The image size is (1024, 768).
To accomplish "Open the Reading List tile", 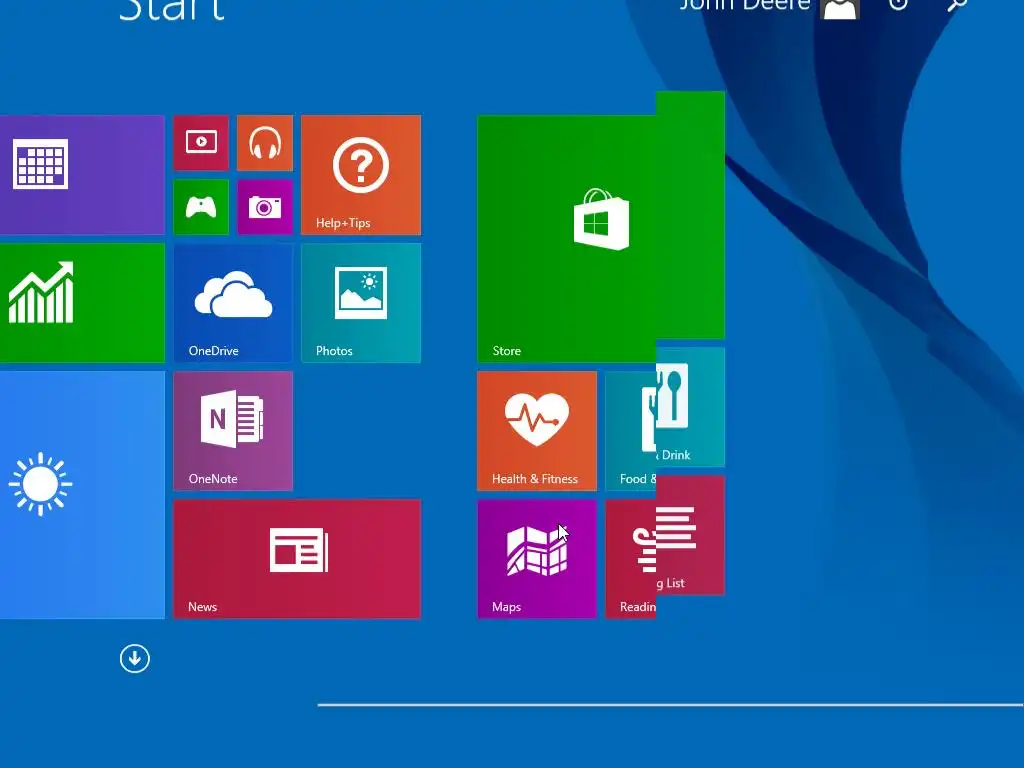I will [665, 547].
